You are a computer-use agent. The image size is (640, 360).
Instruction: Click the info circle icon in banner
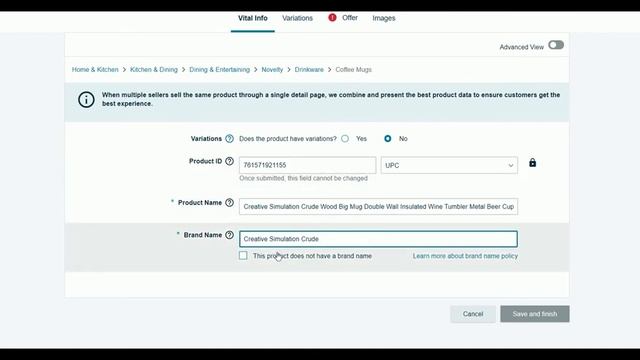[x=86, y=99]
